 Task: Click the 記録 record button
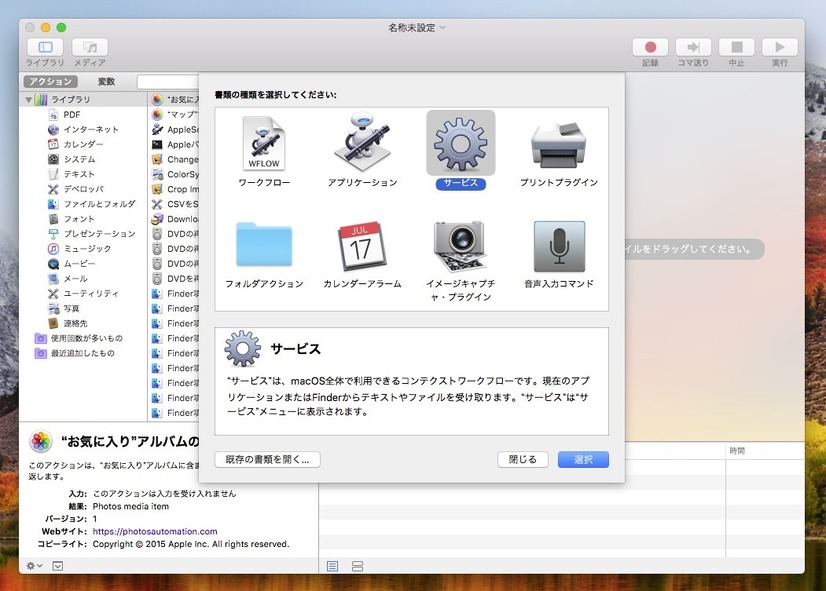tap(650, 47)
